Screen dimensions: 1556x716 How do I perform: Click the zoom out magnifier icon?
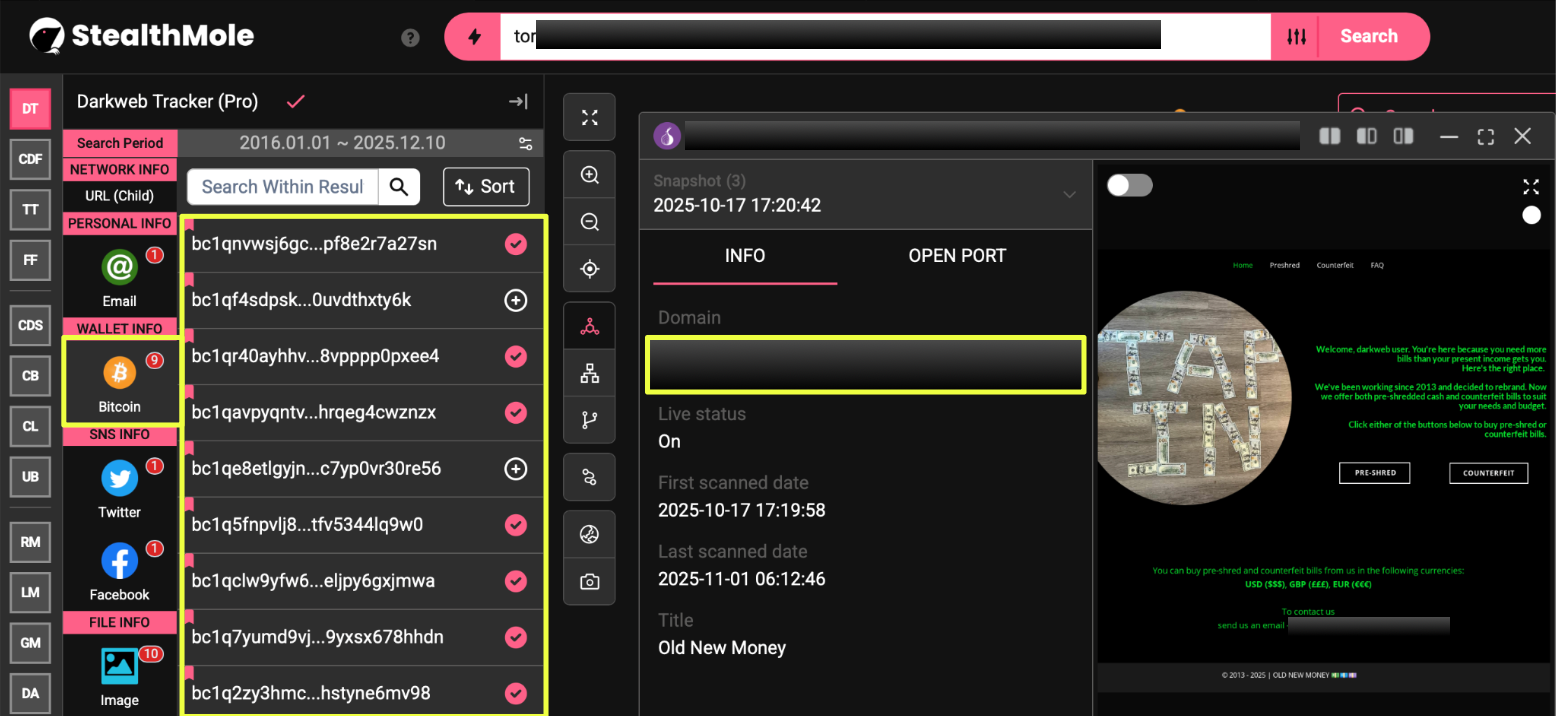coord(590,222)
